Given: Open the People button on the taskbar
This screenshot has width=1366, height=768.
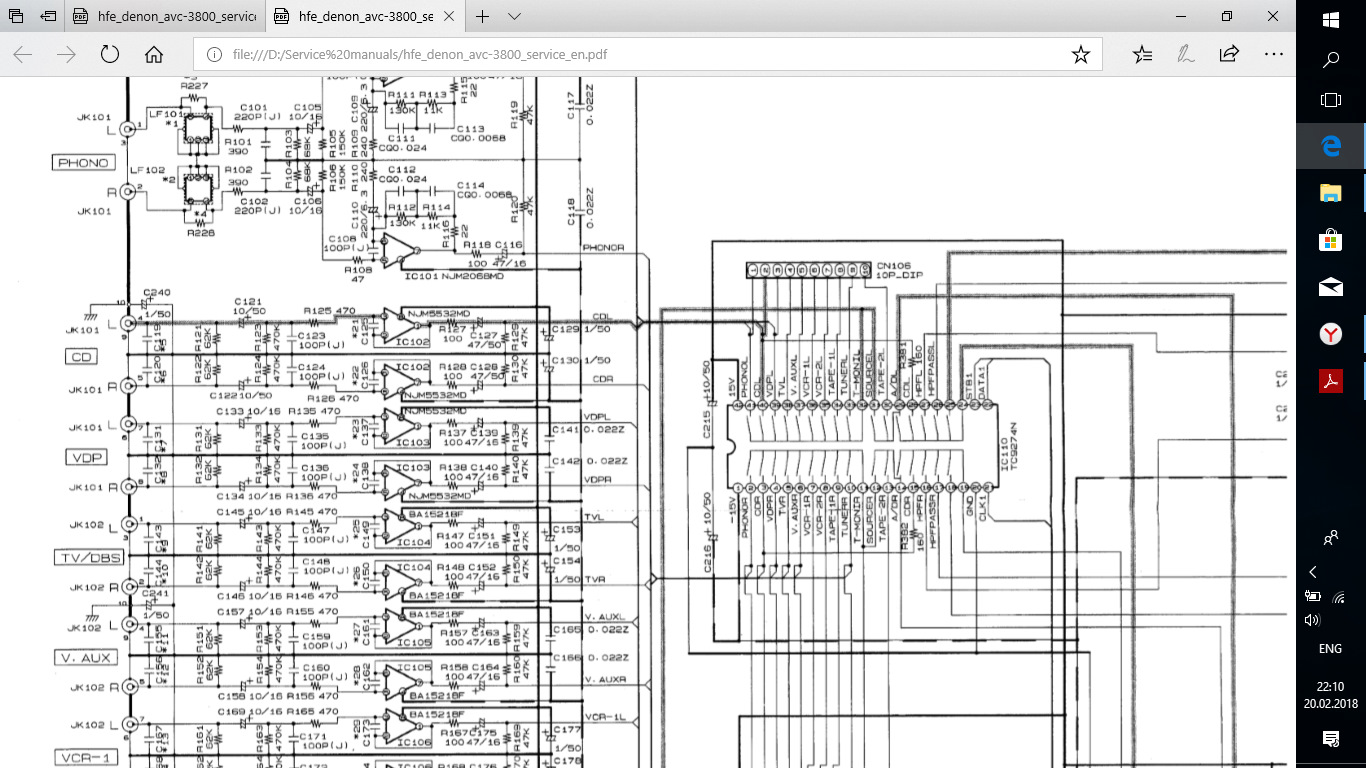Looking at the screenshot, I should (x=1331, y=539).
